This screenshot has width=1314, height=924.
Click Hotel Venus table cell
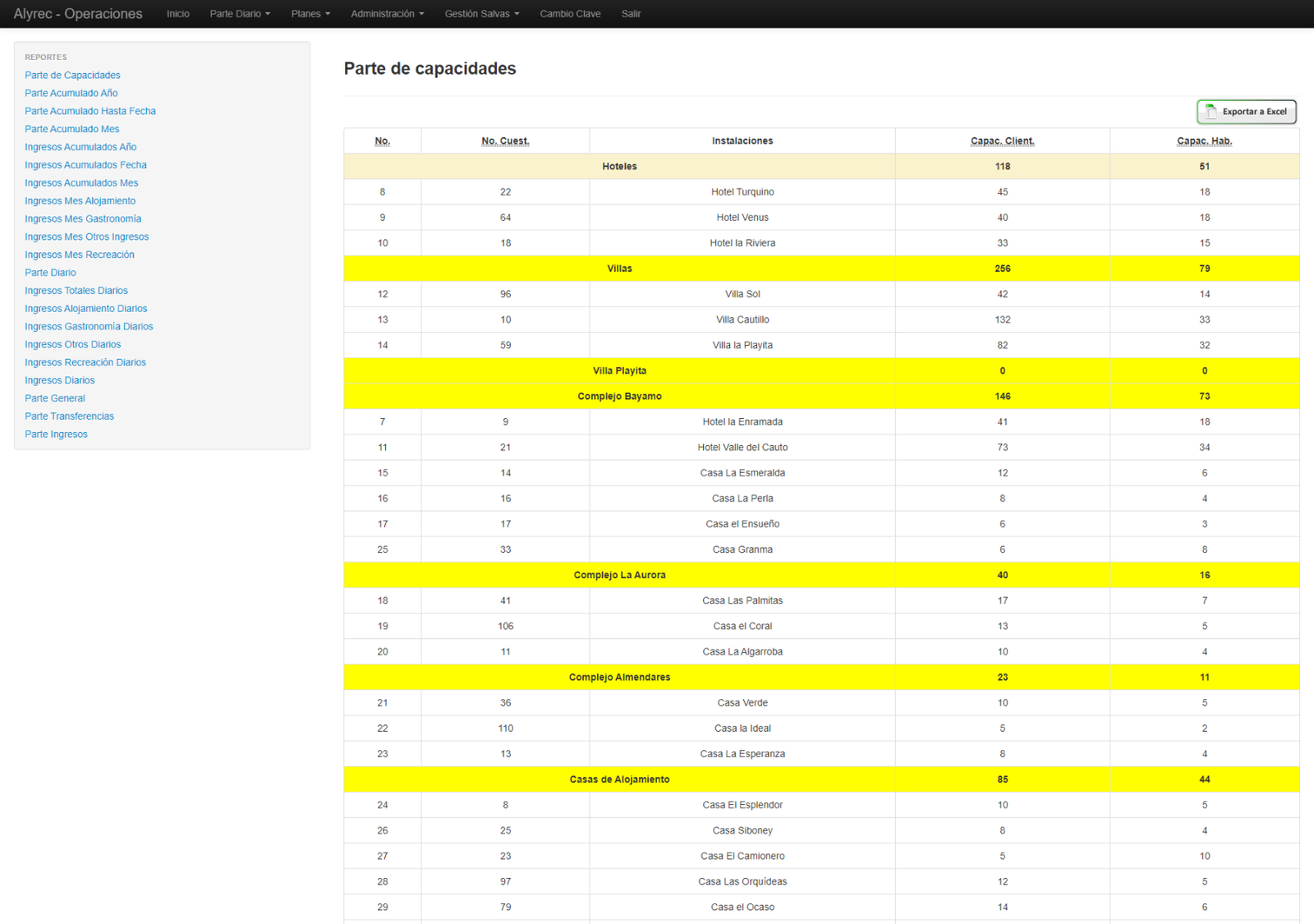point(742,218)
